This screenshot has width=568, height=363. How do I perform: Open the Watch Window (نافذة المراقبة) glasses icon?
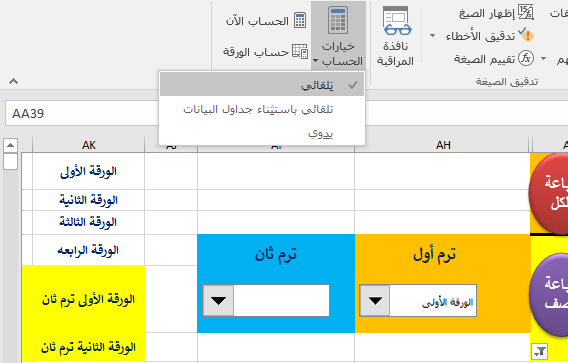coord(396,21)
